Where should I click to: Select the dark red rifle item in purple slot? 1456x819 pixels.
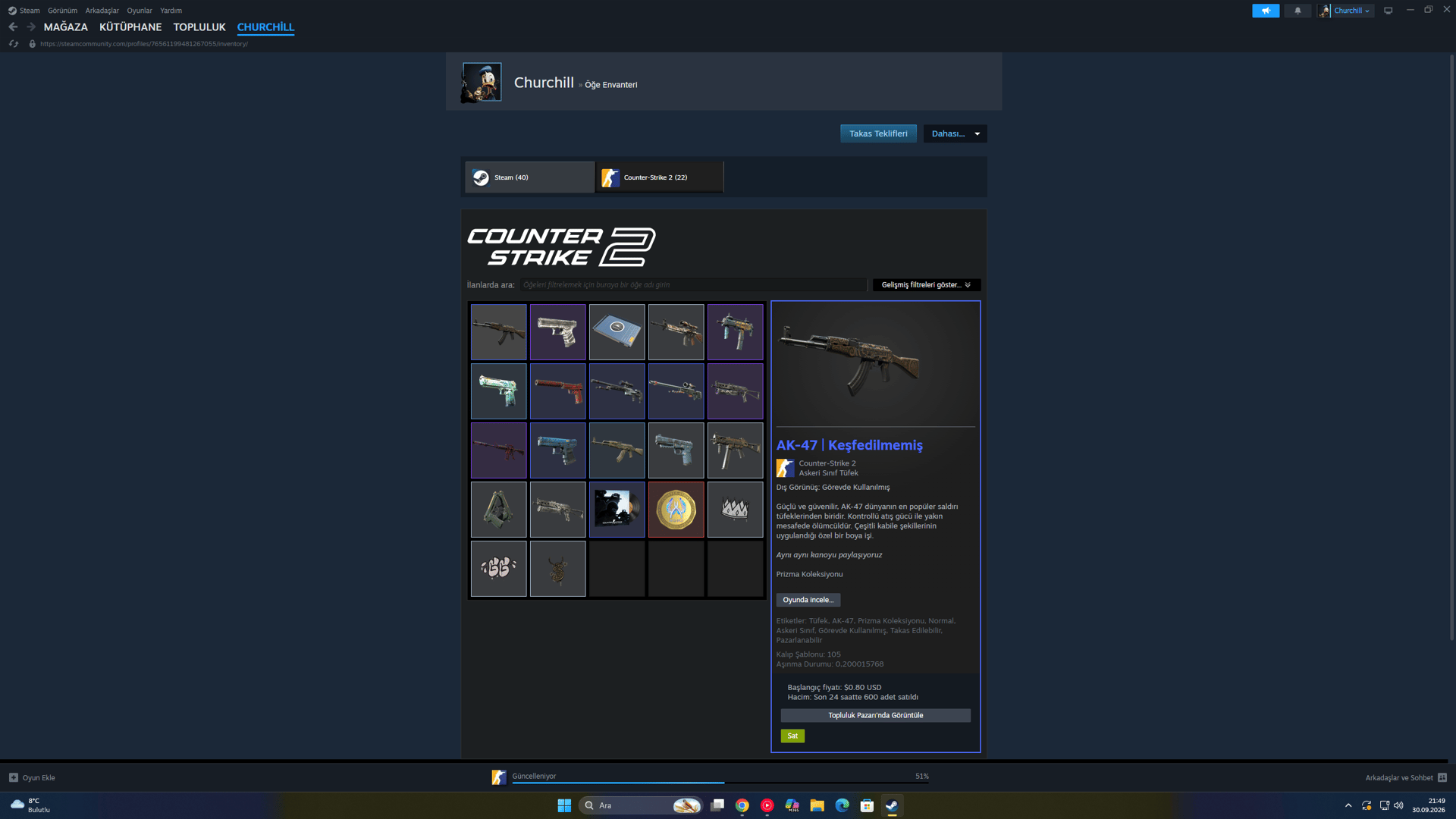[498, 450]
